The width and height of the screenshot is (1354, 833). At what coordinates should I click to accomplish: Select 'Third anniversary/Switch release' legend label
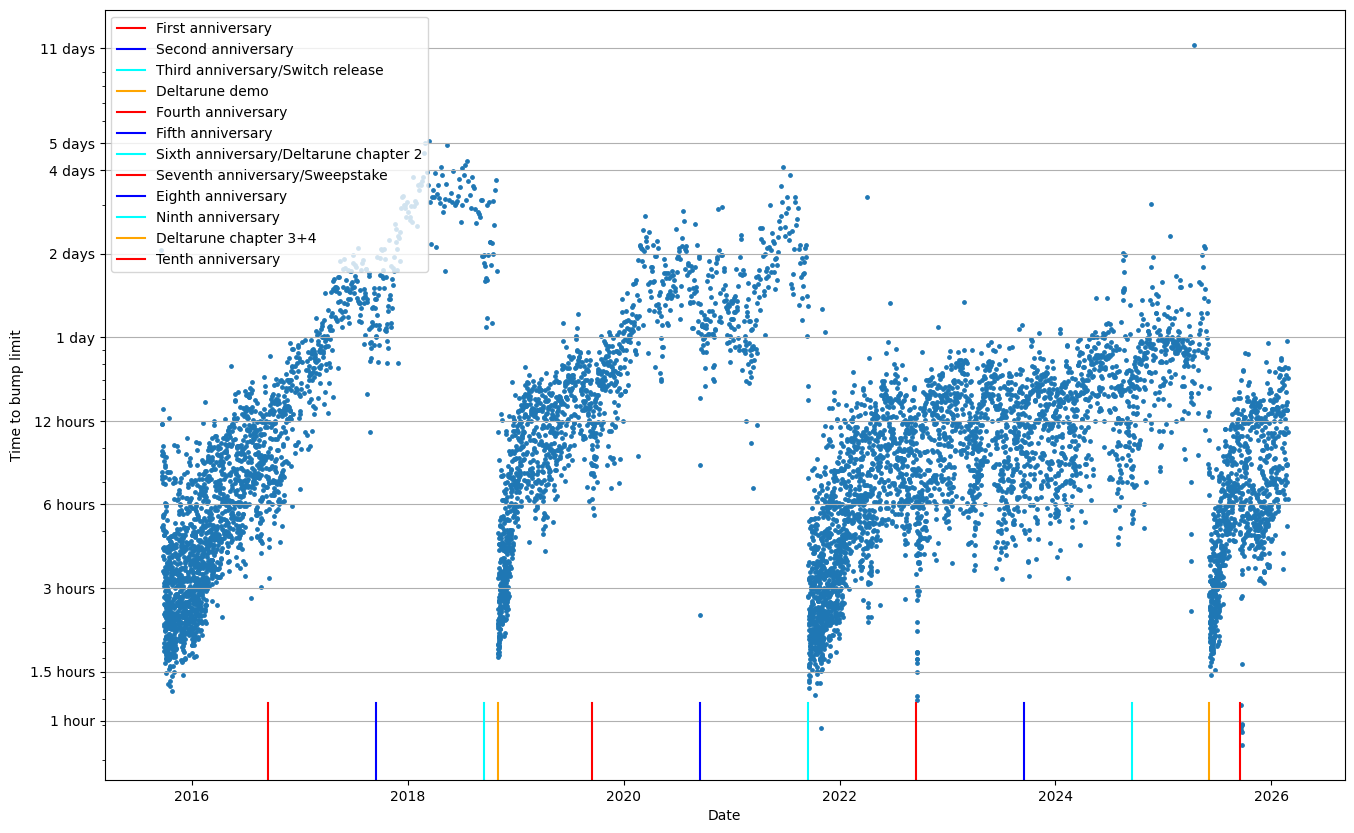[x=269, y=71]
